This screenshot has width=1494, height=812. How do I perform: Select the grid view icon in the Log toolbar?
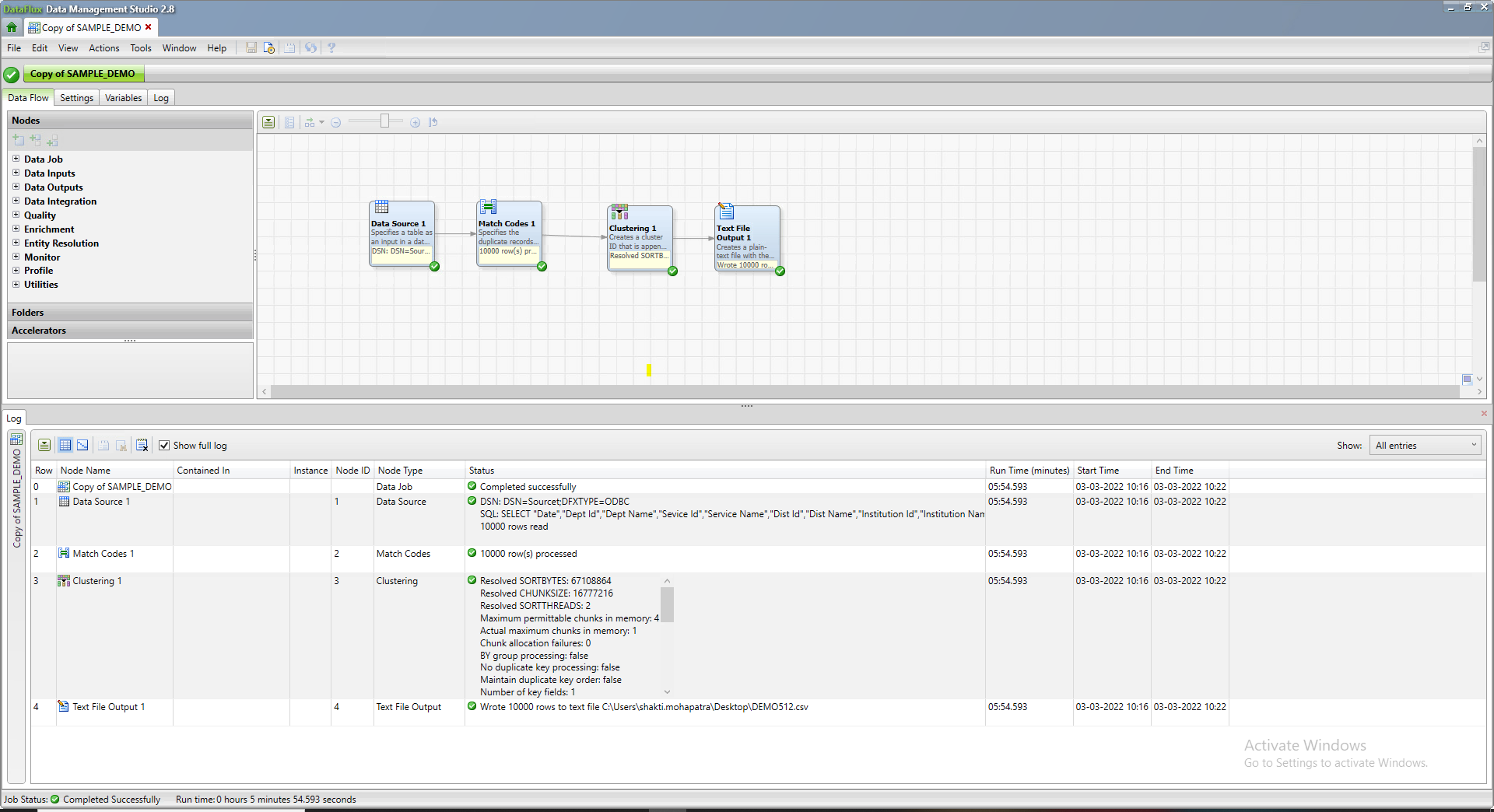[x=65, y=445]
